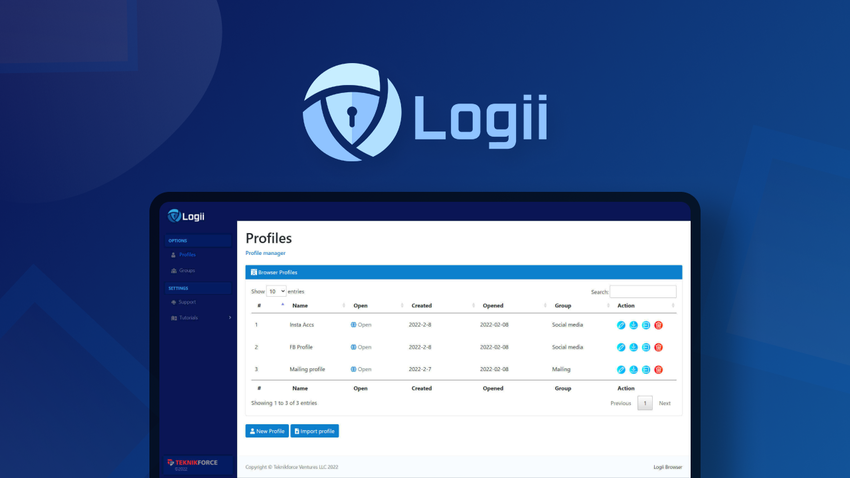The height and width of the screenshot is (478, 850).
Task: Click the Profile manager breadcrumb link
Action: 265,253
